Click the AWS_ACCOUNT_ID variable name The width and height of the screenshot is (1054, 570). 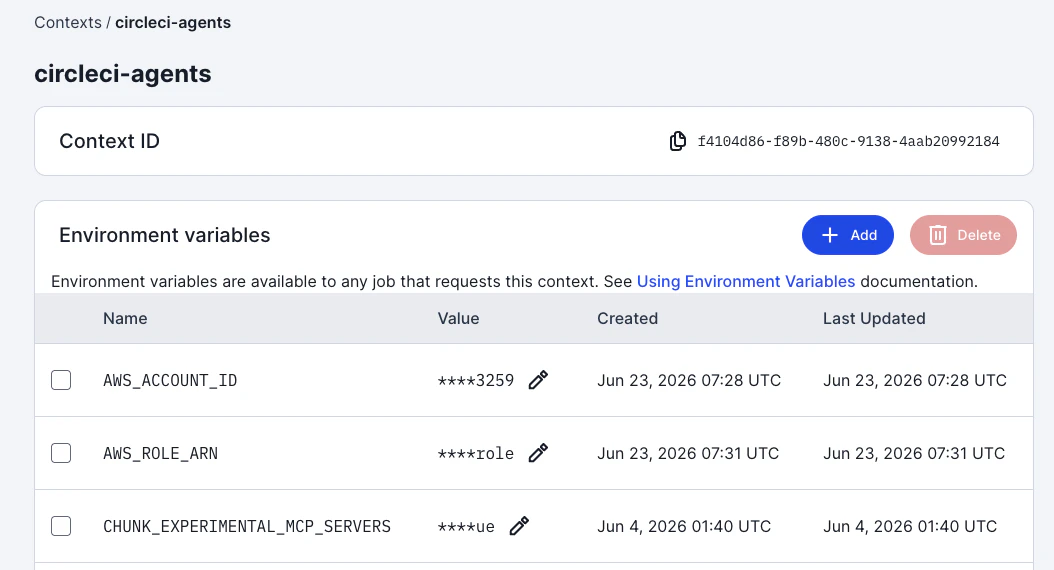(x=170, y=380)
